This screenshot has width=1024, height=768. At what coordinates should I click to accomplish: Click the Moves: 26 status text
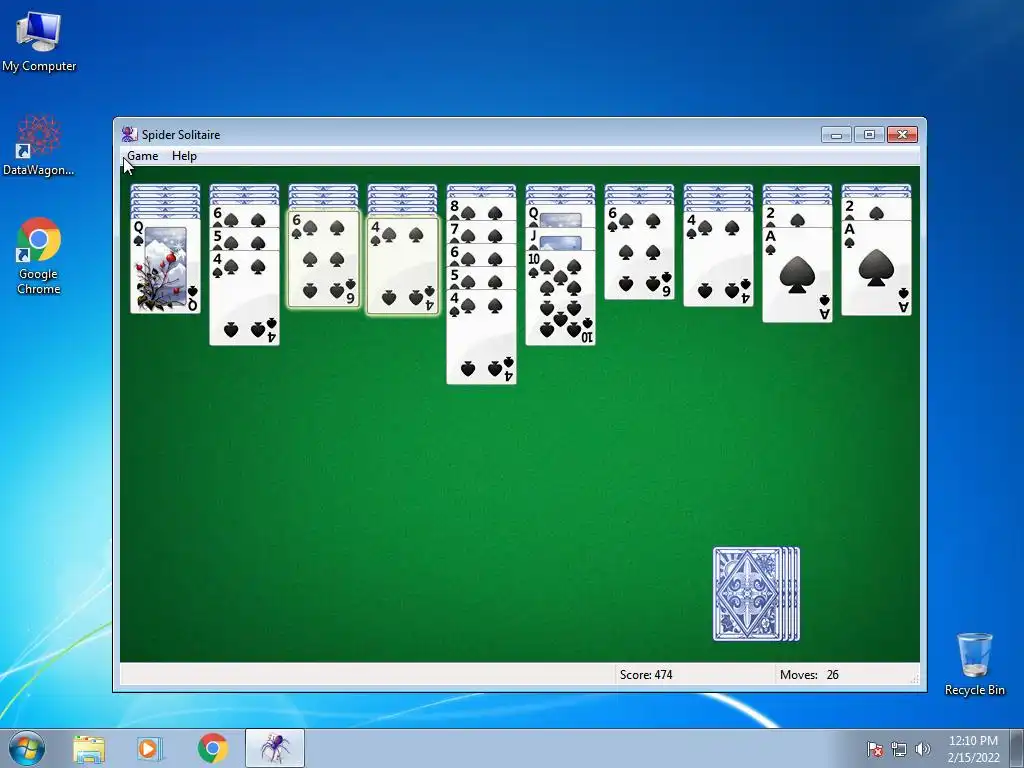[x=809, y=675]
